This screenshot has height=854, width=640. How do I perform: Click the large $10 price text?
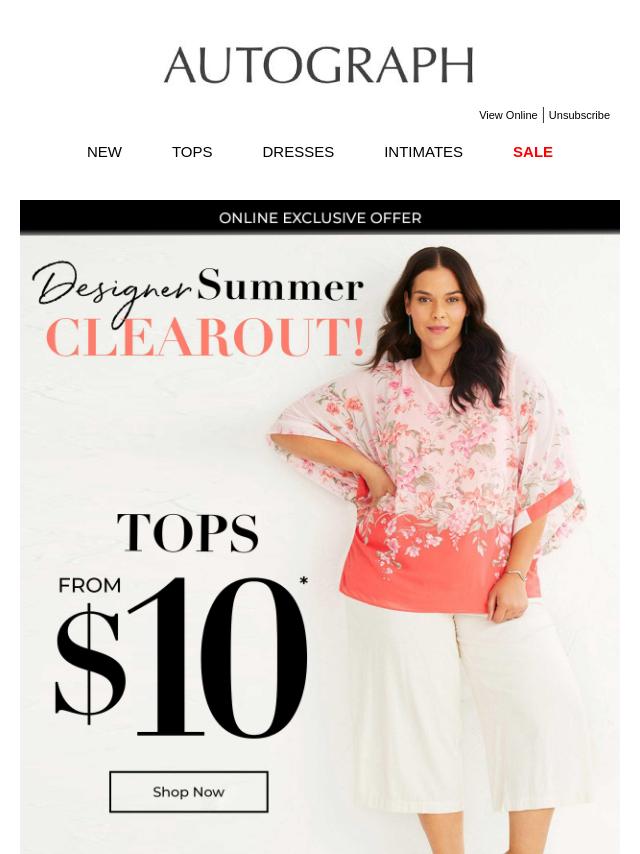(x=181, y=657)
